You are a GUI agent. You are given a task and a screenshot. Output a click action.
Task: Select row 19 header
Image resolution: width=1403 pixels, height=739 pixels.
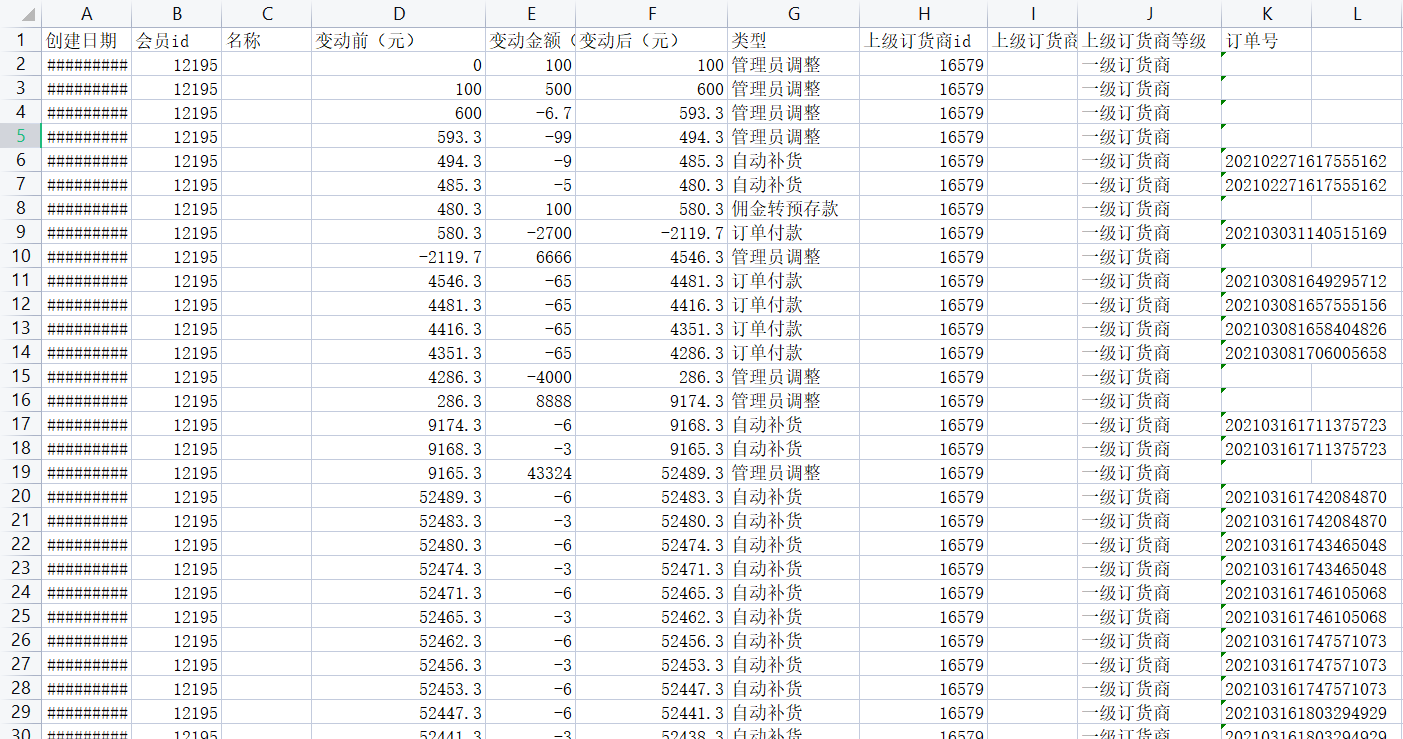click(x=20, y=473)
